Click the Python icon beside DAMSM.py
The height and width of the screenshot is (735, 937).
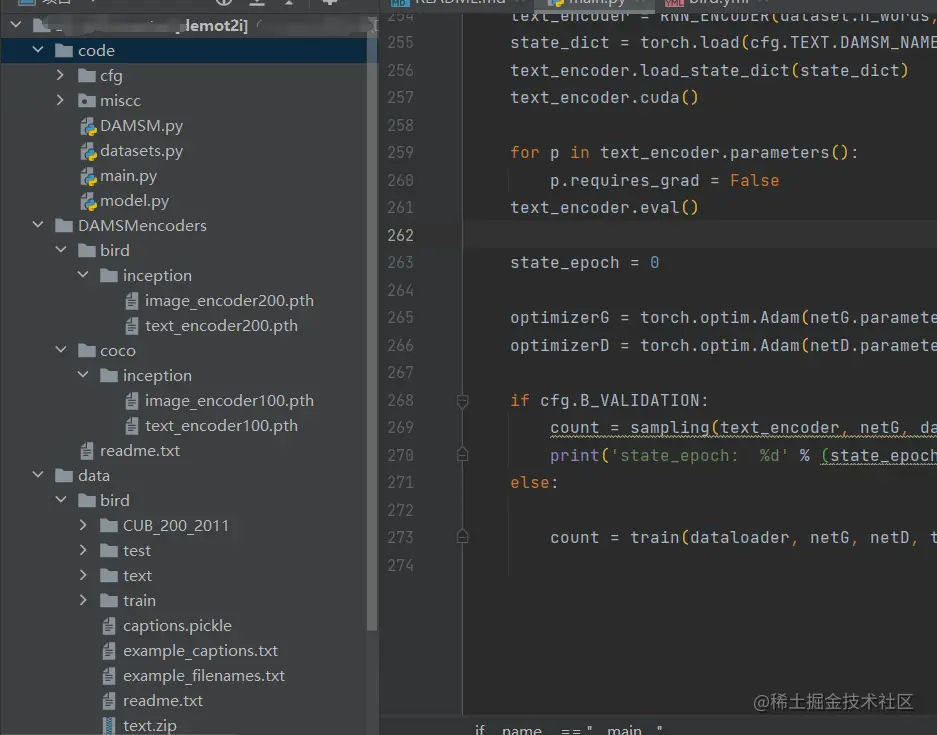click(x=88, y=126)
